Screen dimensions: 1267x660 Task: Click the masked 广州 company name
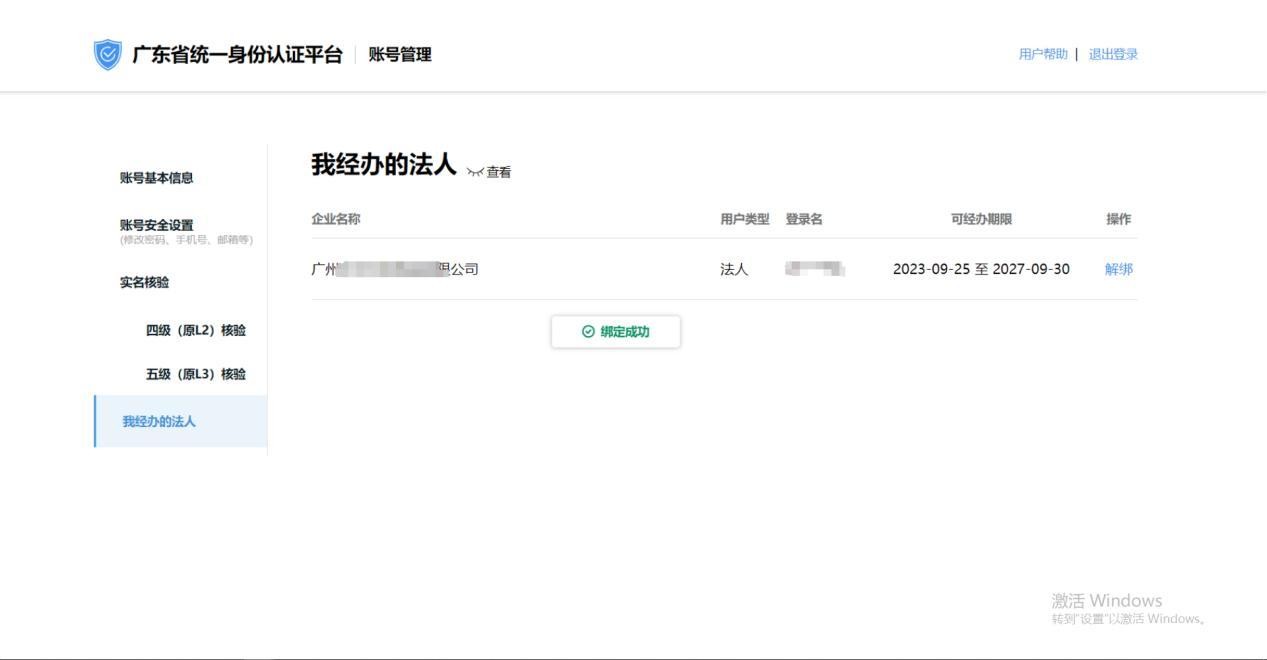coord(395,269)
